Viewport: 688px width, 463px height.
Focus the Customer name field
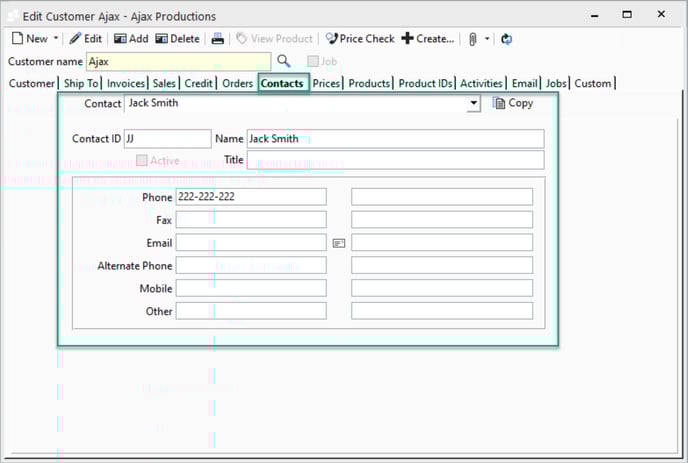[179, 62]
